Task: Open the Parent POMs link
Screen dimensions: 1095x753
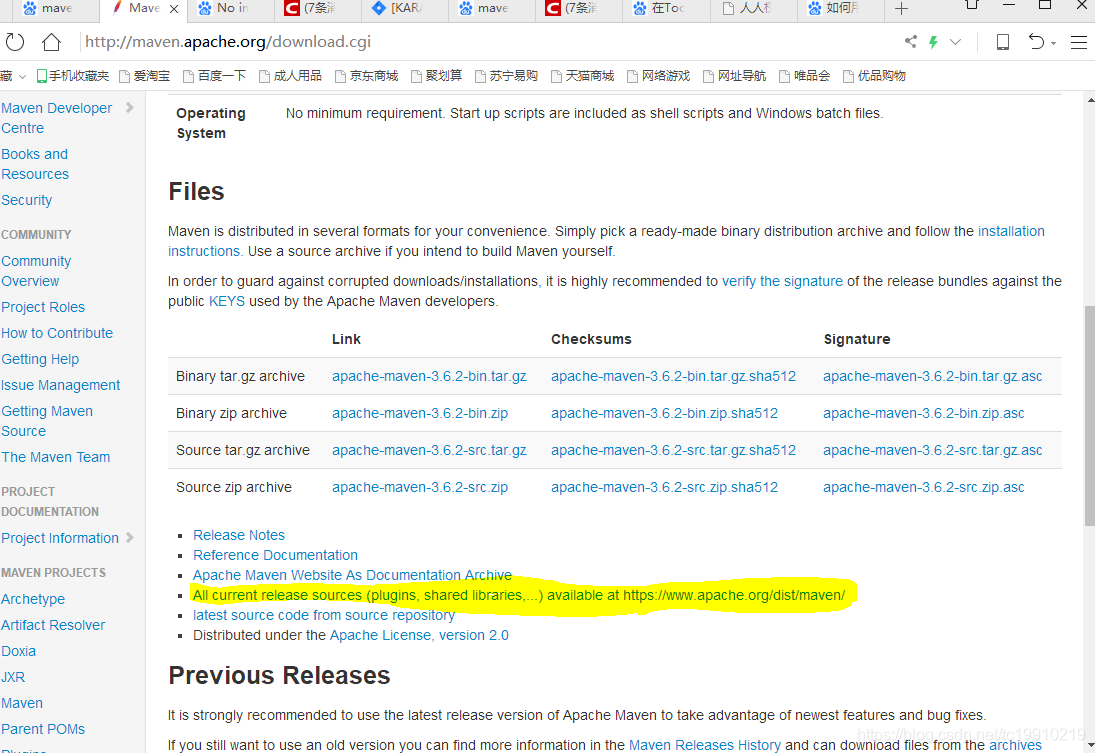Action: click(x=43, y=729)
